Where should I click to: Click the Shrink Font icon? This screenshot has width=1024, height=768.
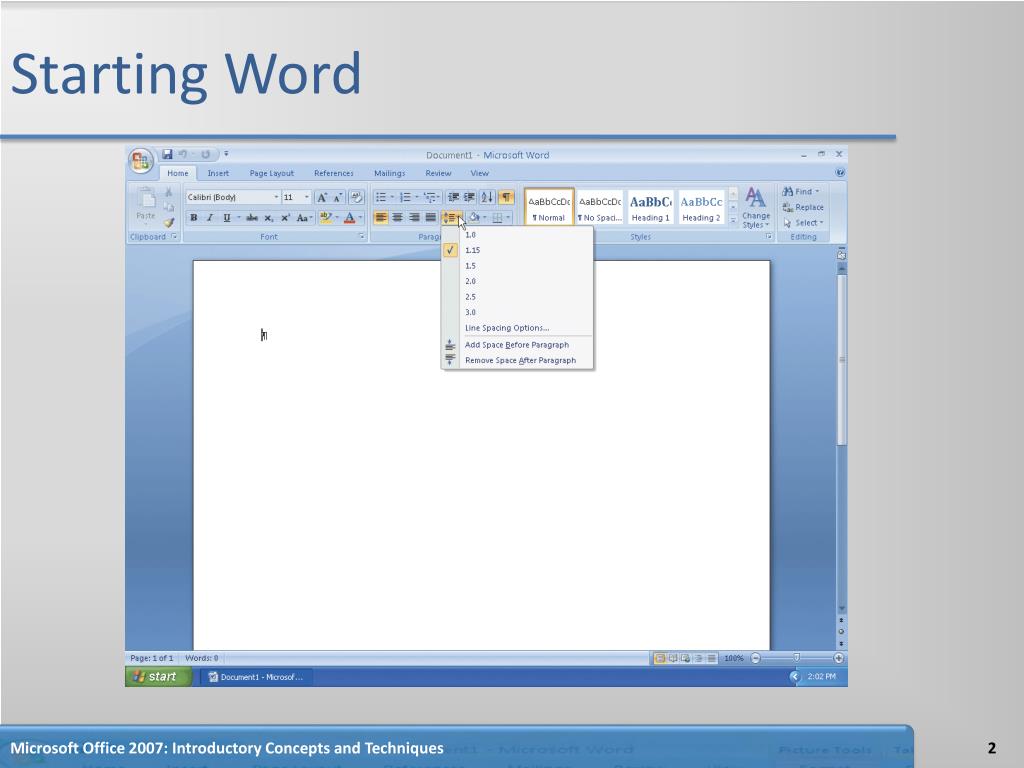pyautogui.click(x=338, y=197)
